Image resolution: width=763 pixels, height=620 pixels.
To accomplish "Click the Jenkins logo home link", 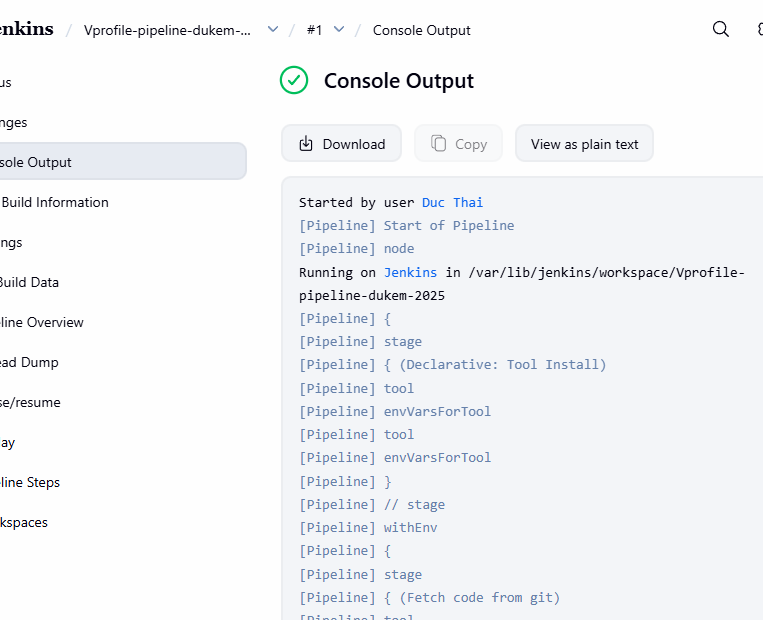I will coord(26,30).
